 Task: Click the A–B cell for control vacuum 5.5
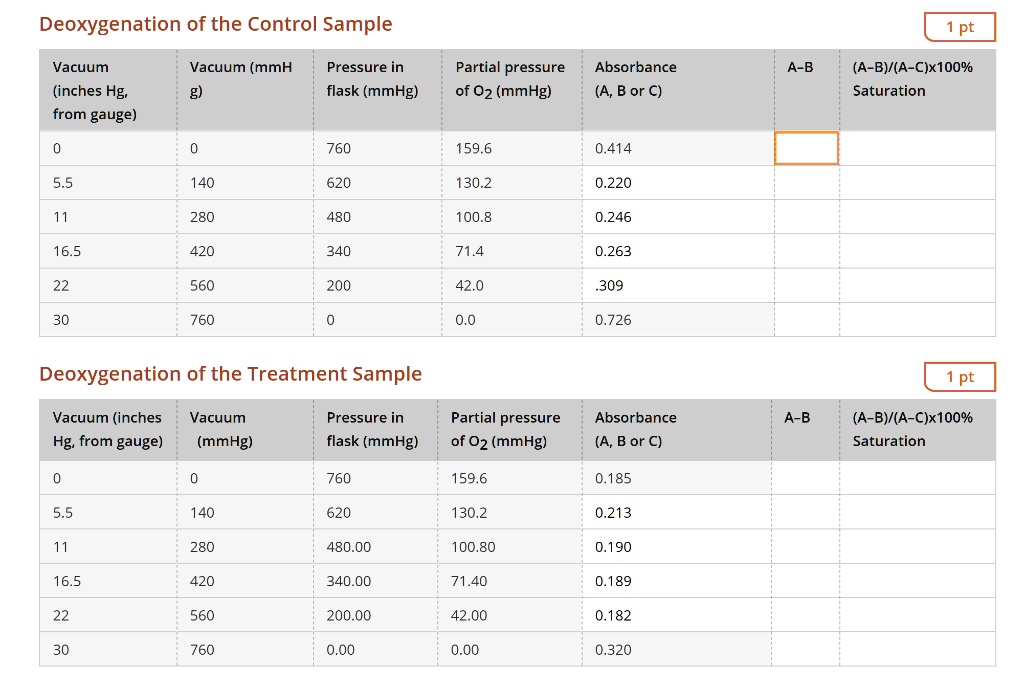pyautogui.click(x=806, y=182)
